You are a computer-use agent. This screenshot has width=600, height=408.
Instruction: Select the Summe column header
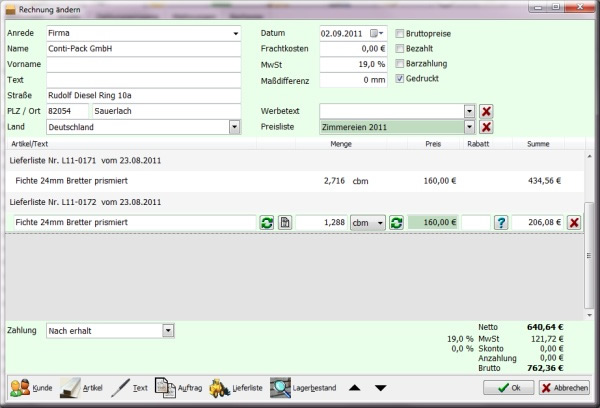(x=538, y=144)
